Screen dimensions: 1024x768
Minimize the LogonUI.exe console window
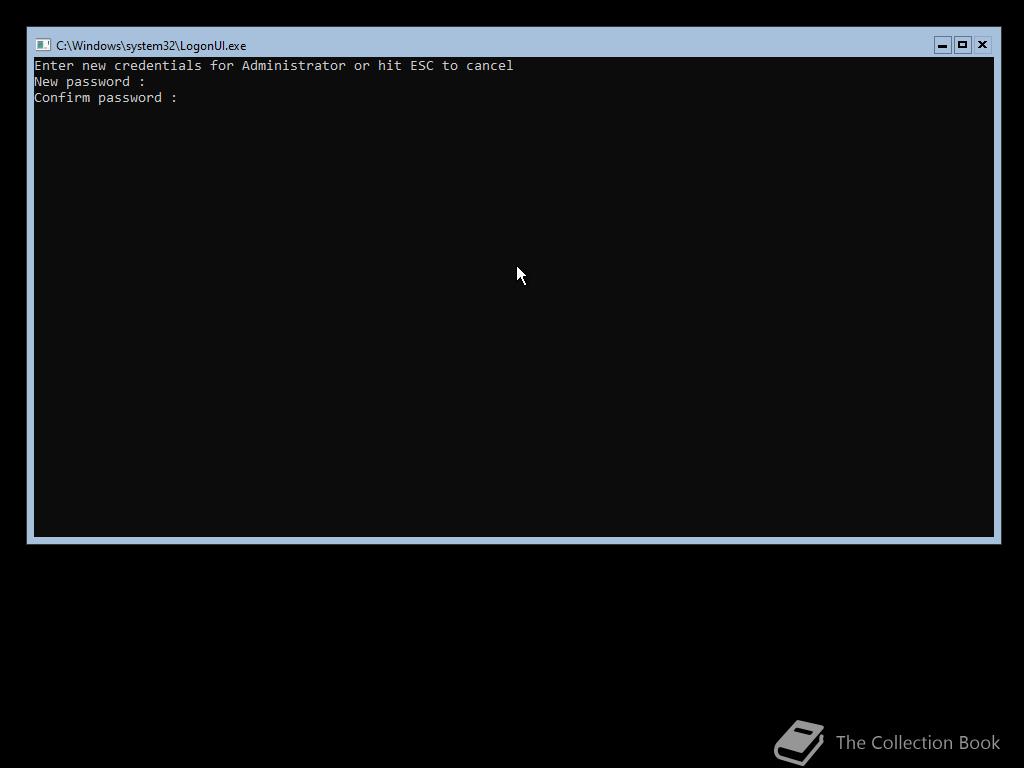point(942,45)
